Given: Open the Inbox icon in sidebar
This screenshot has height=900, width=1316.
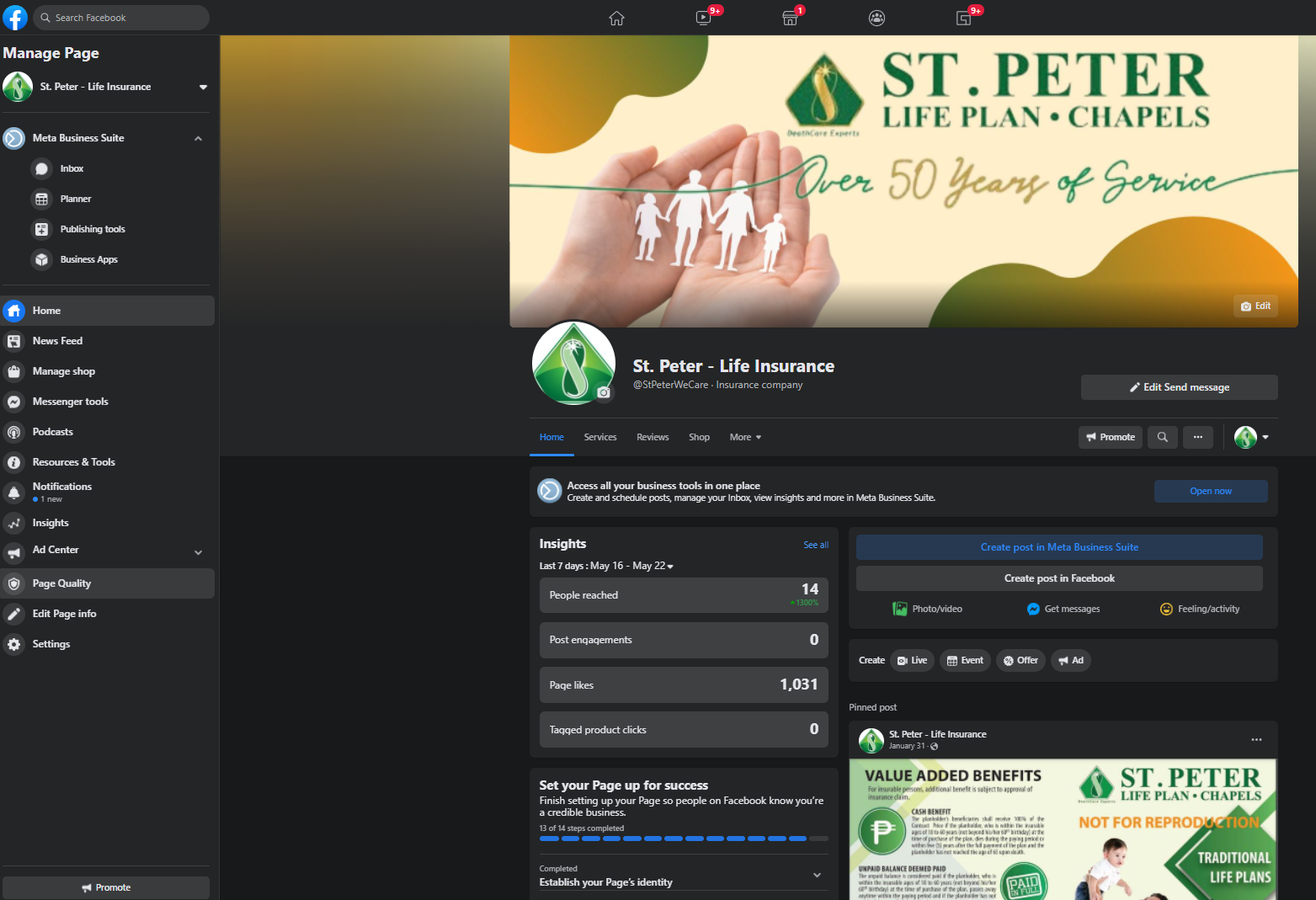Looking at the screenshot, I should coord(41,169).
